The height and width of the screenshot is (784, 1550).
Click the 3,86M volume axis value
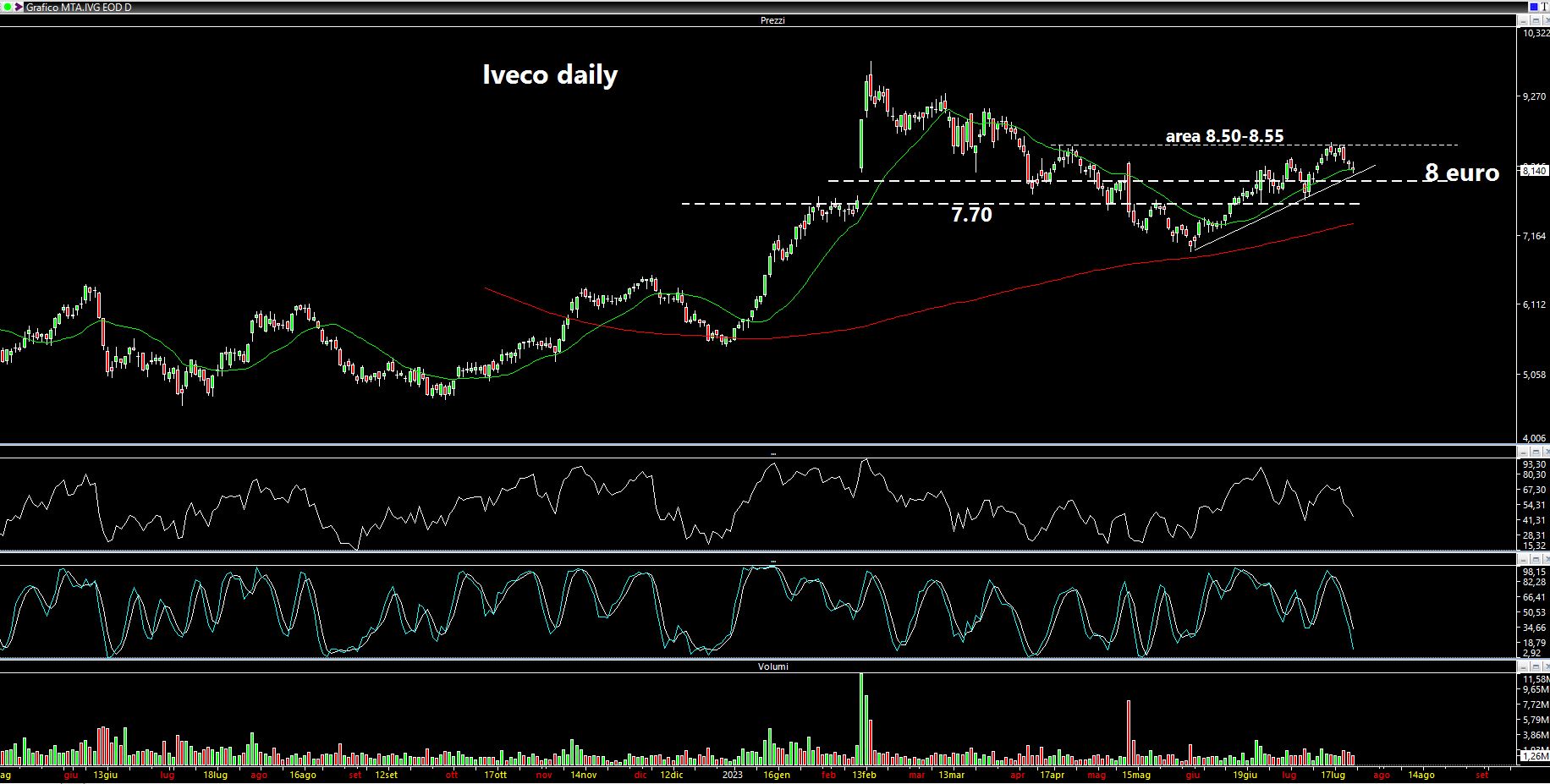tap(1535, 737)
